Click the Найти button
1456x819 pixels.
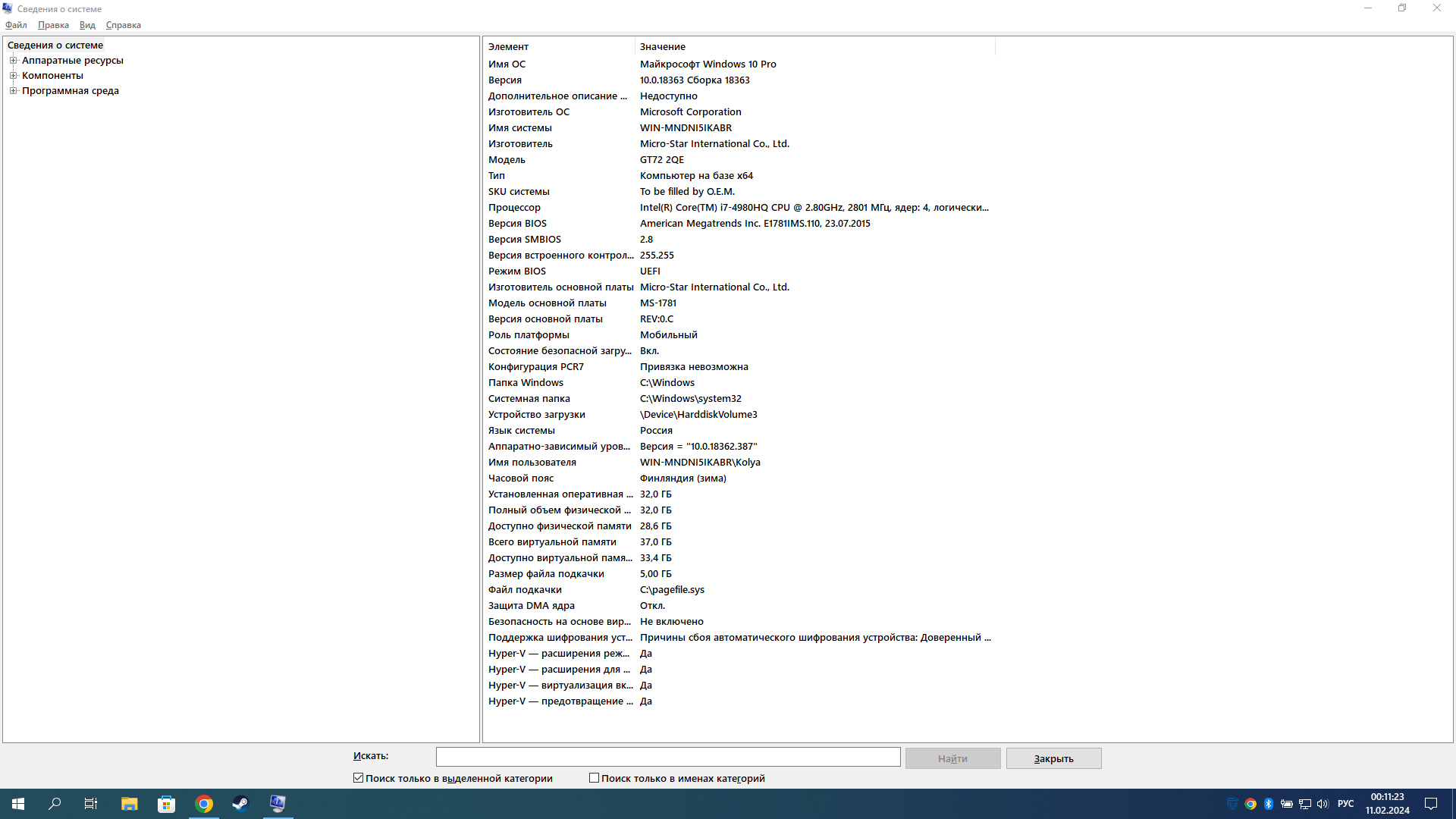click(x=952, y=758)
